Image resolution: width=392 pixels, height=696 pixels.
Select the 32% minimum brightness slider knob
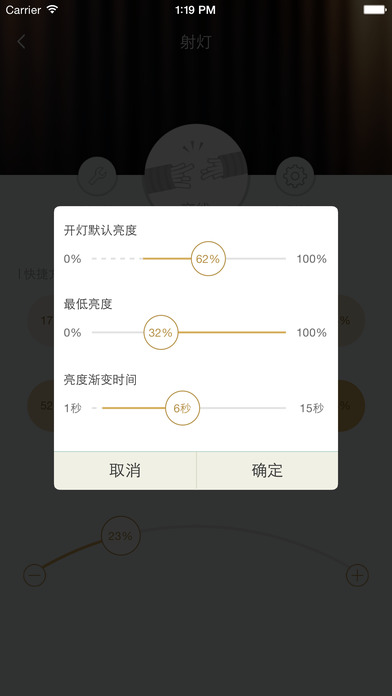pyautogui.click(x=161, y=332)
